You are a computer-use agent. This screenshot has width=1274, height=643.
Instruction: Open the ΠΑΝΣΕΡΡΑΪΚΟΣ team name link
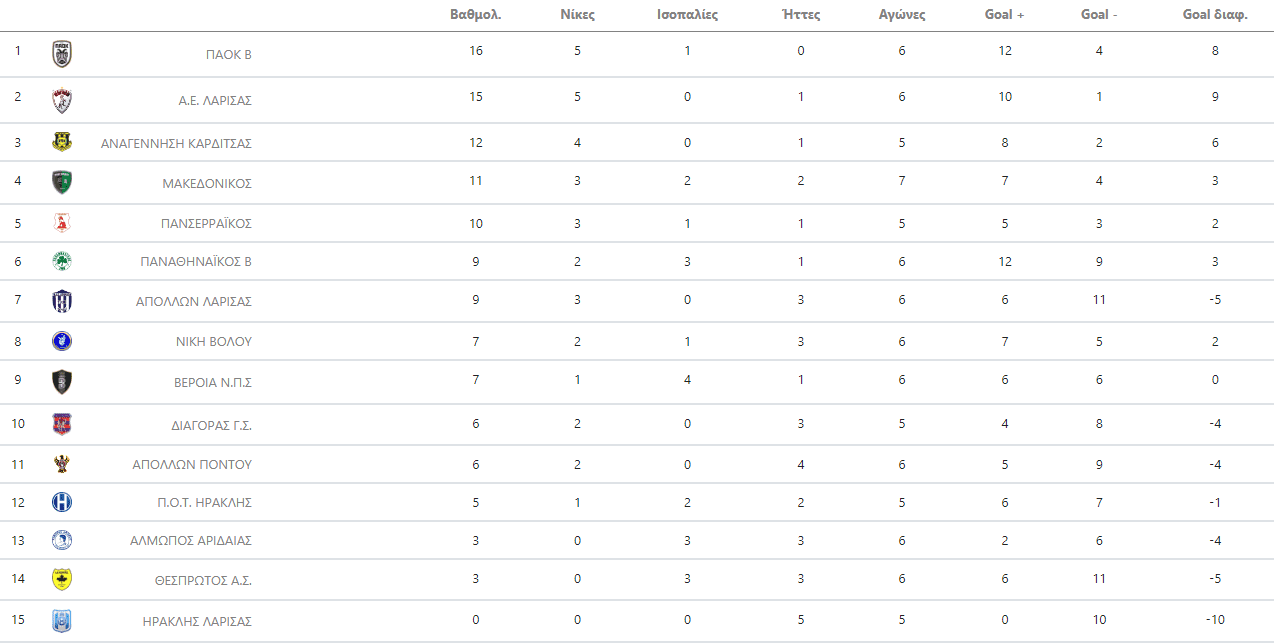click(x=206, y=223)
